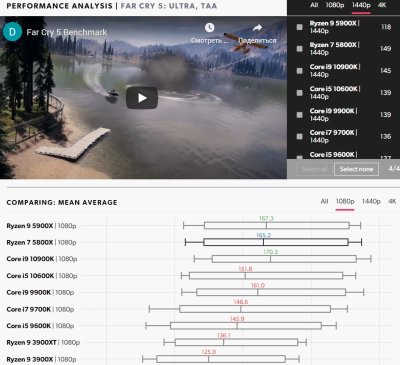Image resolution: width=400 pixels, height=365 pixels.
Task: Toggle the Core i9 10900K 1440p checkbox
Action: point(300,71)
